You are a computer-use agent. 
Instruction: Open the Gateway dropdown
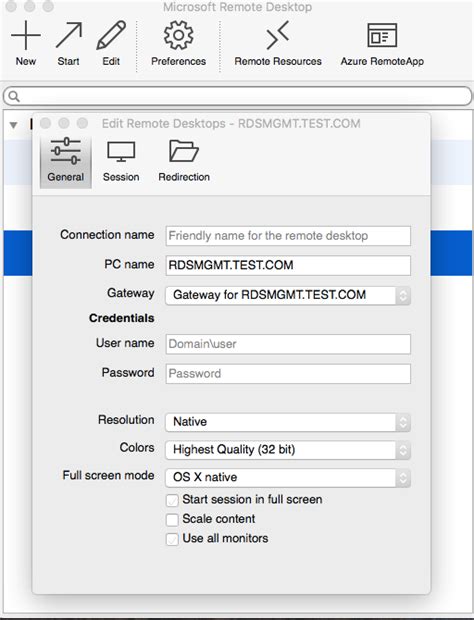[288, 295]
